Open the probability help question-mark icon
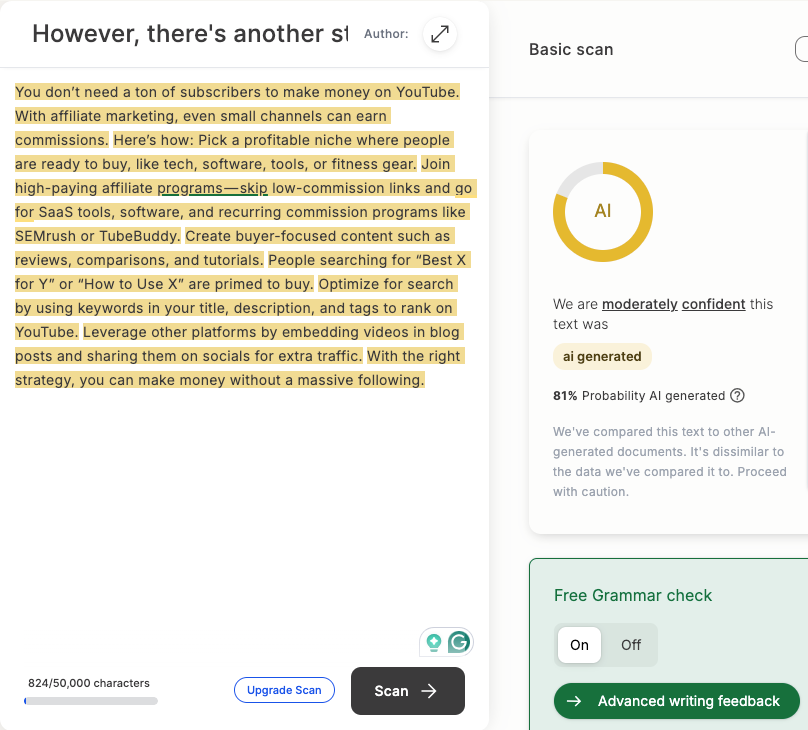Viewport: 808px width, 730px height. [x=737, y=396]
